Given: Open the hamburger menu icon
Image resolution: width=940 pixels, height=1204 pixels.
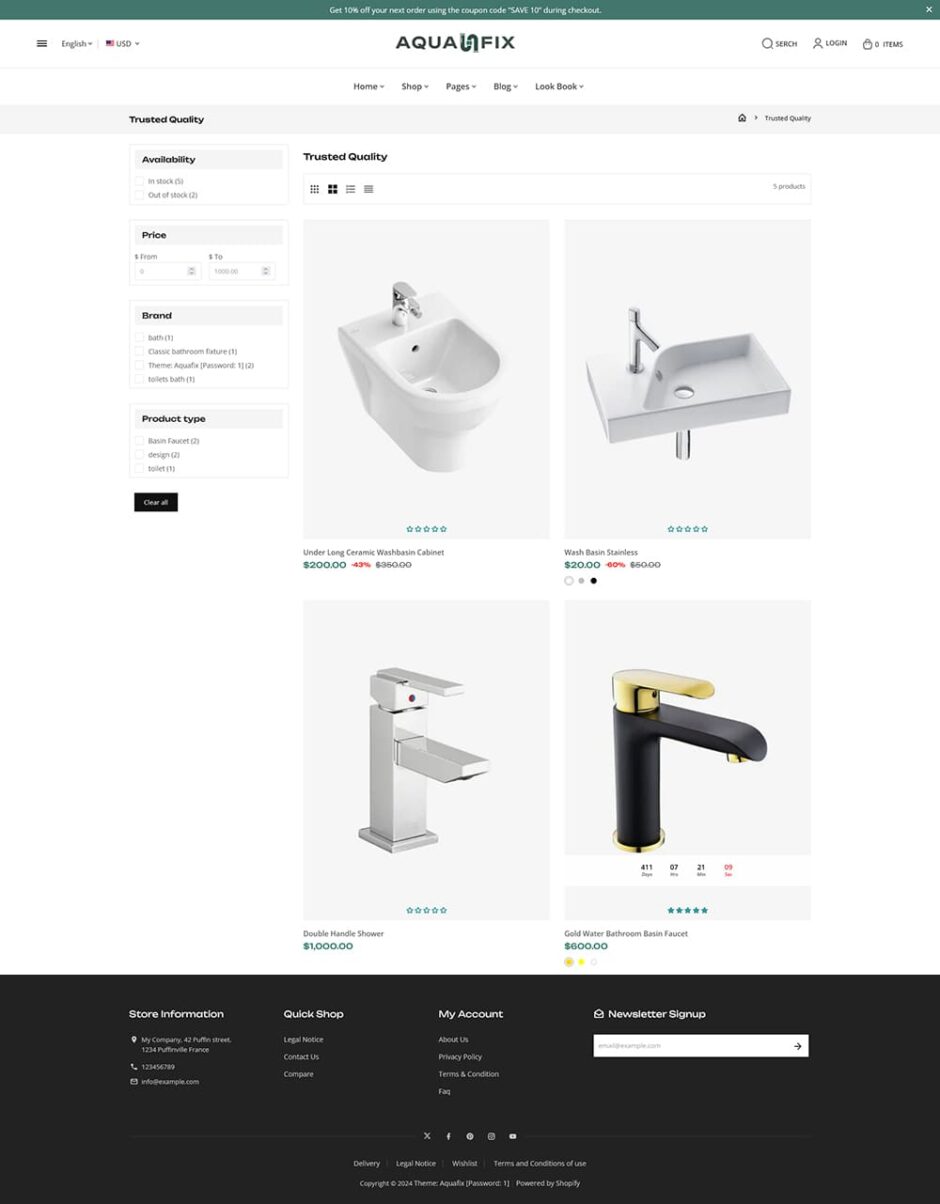Looking at the screenshot, I should pyautogui.click(x=42, y=43).
